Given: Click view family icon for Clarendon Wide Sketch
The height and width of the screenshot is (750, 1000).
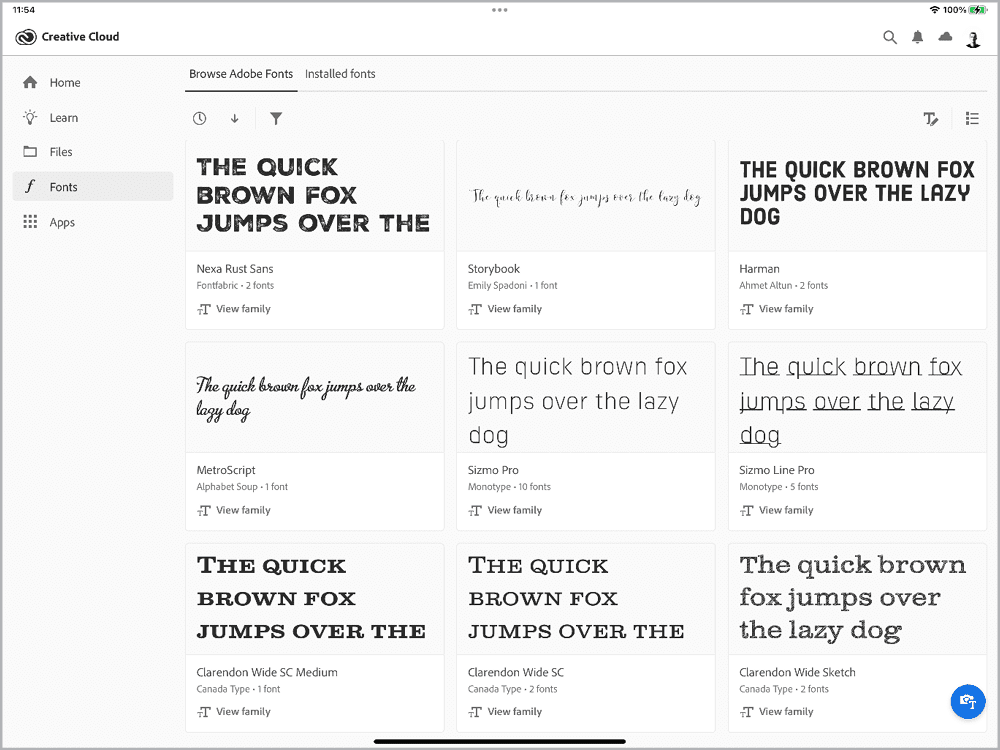Looking at the screenshot, I should pyautogui.click(x=746, y=712).
